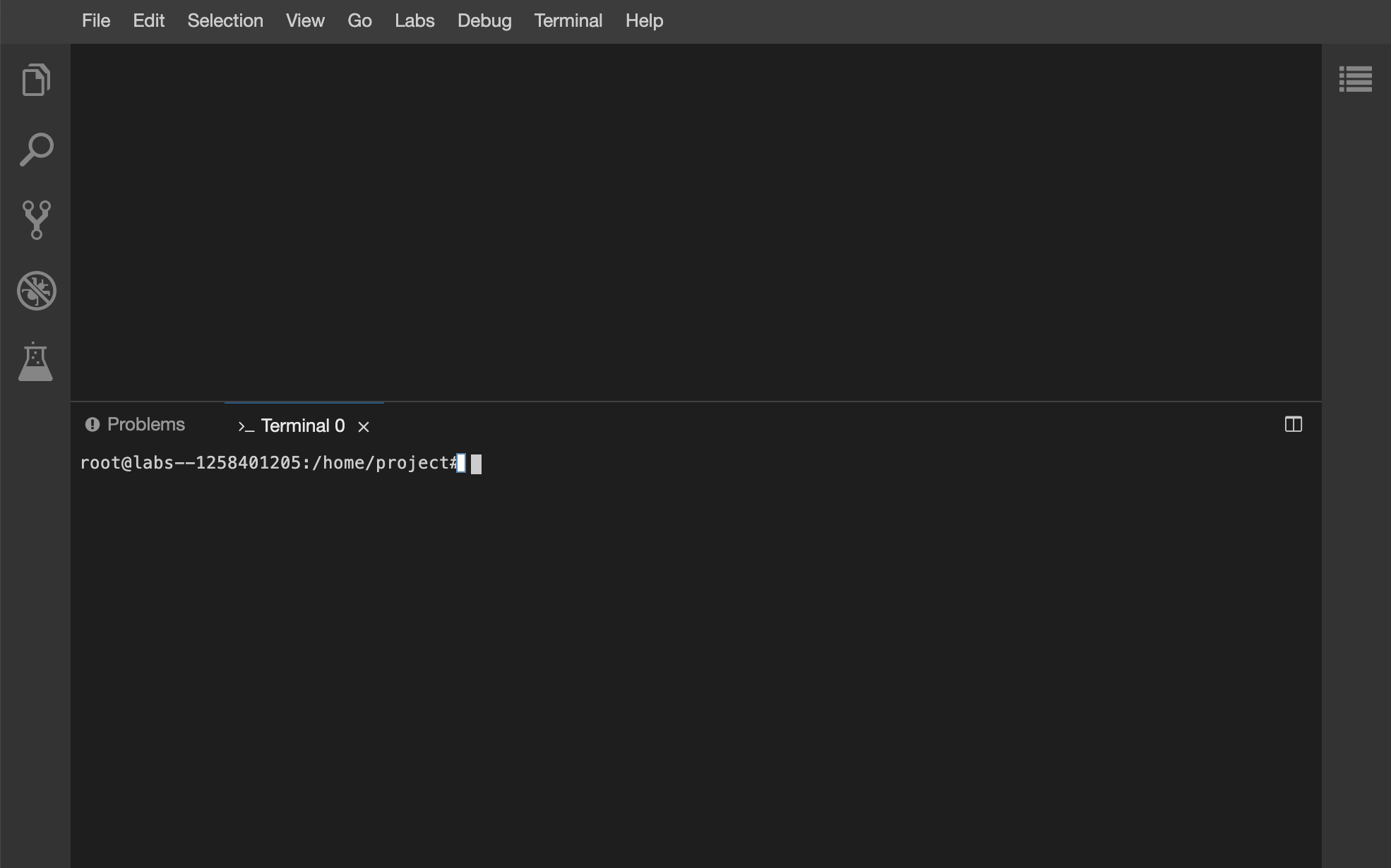Viewport: 1391px width, 868px height.
Task: Open the File menu
Action: coord(96,21)
